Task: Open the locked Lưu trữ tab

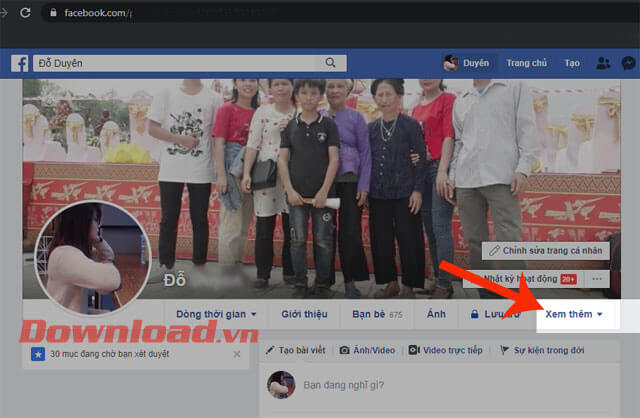Action: click(495, 314)
